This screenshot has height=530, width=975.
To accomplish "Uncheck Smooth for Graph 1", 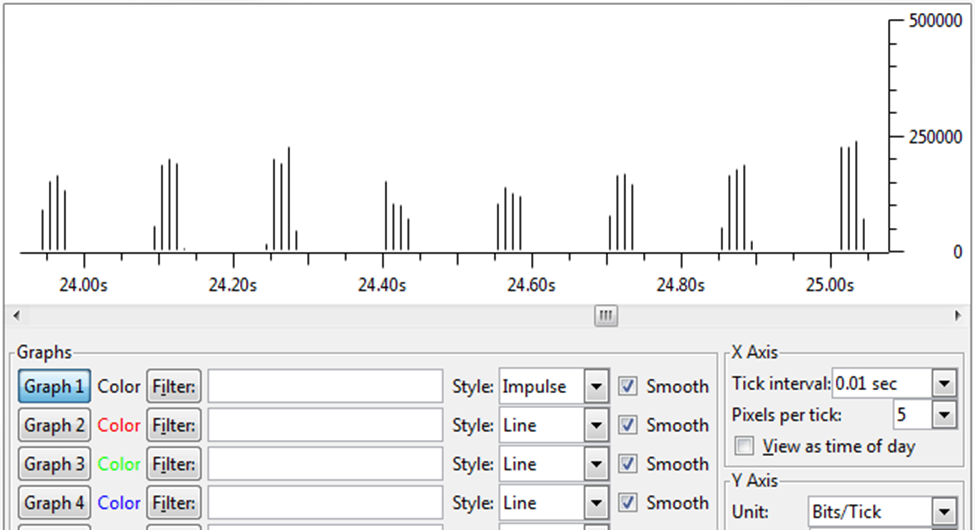I will click(627, 386).
